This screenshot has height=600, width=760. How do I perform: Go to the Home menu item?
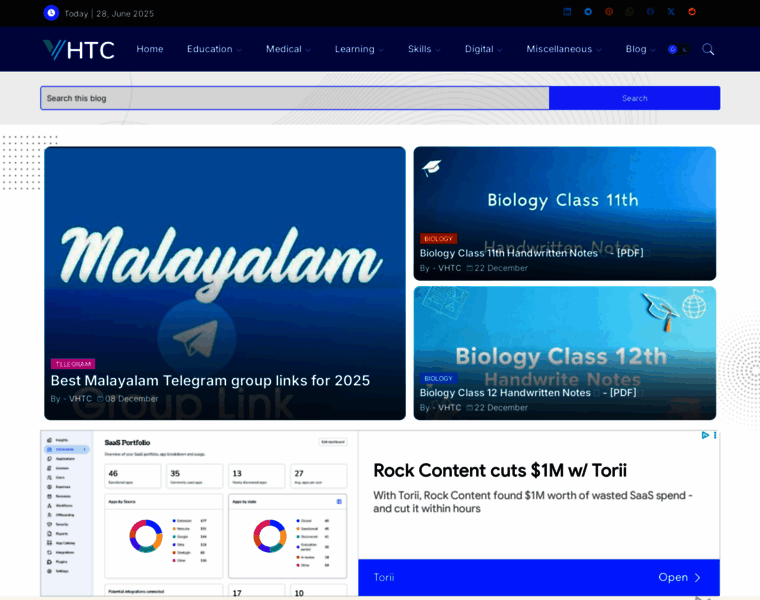click(150, 49)
